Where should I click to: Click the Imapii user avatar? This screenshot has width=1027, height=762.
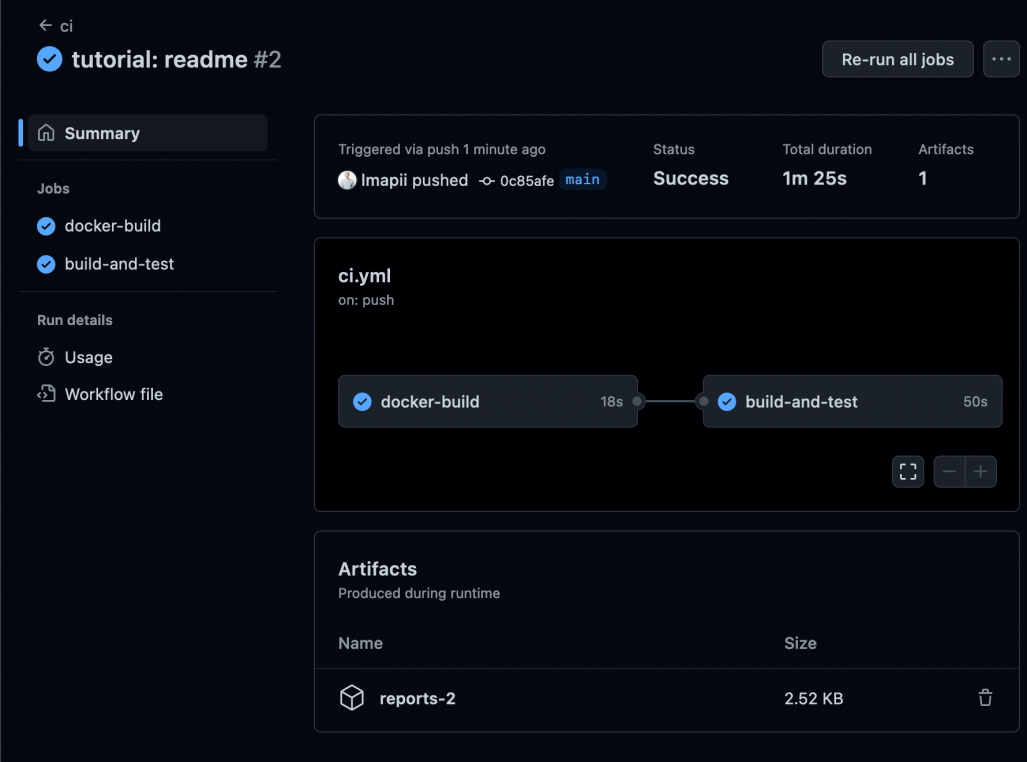click(347, 180)
